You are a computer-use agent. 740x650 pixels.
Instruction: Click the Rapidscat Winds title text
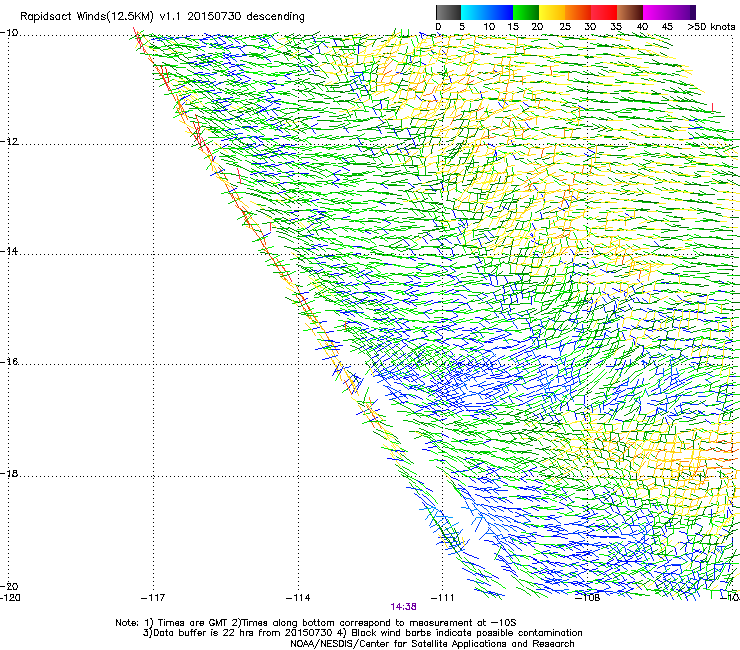pos(162,17)
